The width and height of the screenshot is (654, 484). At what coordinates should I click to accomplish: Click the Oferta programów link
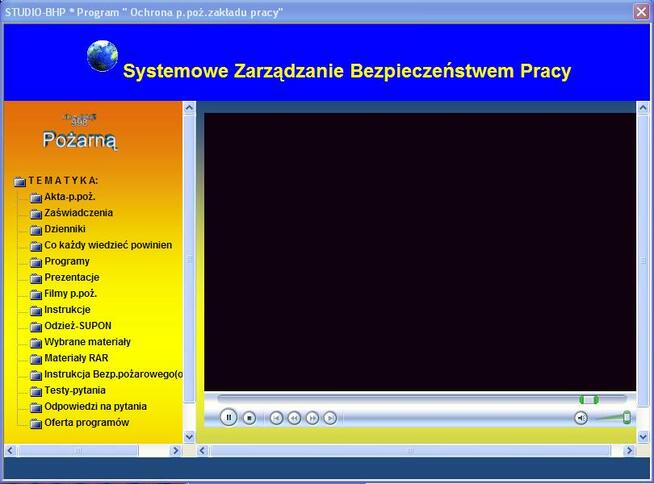pos(86,422)
